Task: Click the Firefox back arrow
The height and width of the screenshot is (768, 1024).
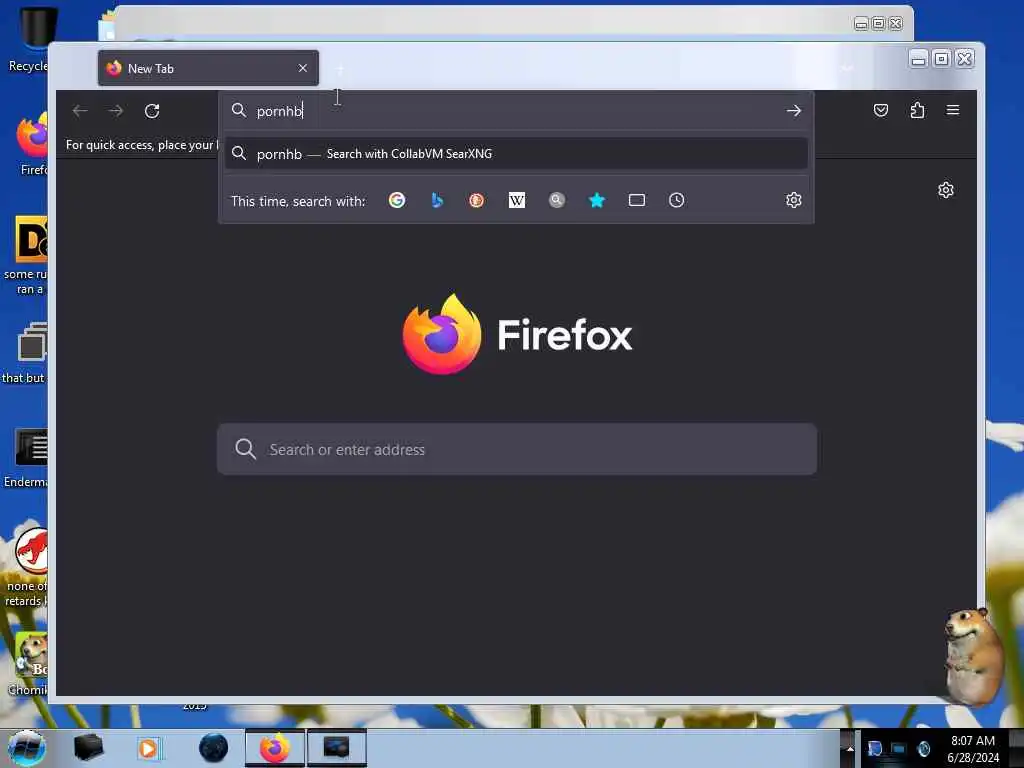Action: pos(80,111)
